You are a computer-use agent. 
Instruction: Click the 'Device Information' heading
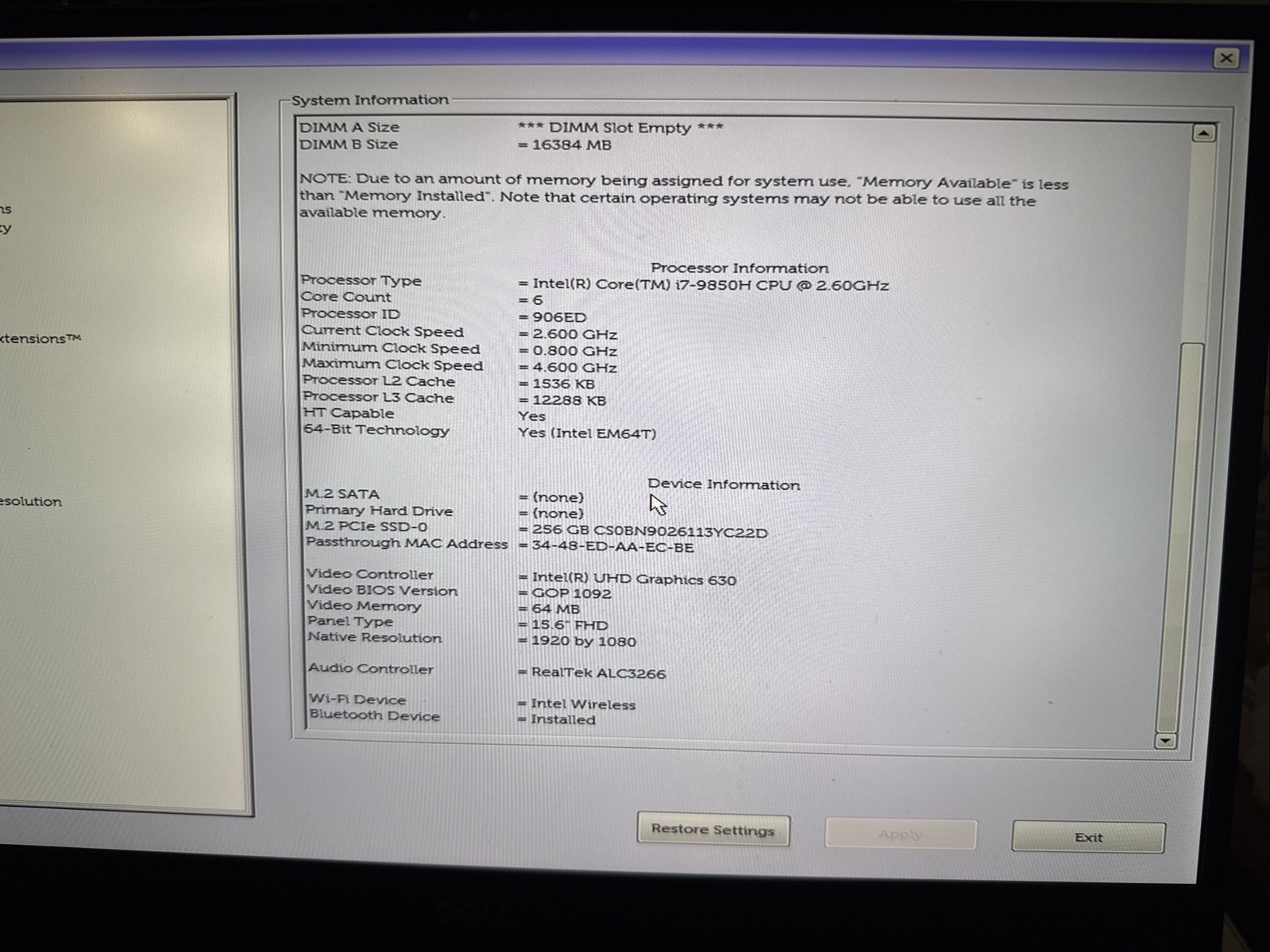tap(724, 484)
